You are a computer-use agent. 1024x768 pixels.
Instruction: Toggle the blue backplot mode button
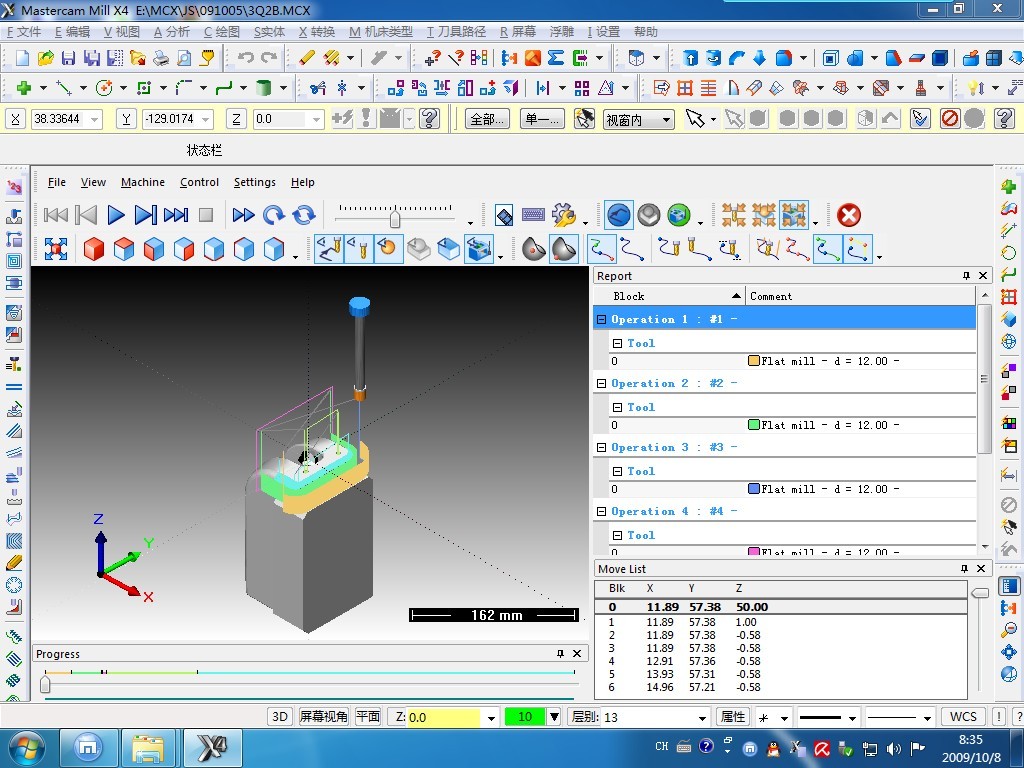pyautogui.click(x=618, y=215)
